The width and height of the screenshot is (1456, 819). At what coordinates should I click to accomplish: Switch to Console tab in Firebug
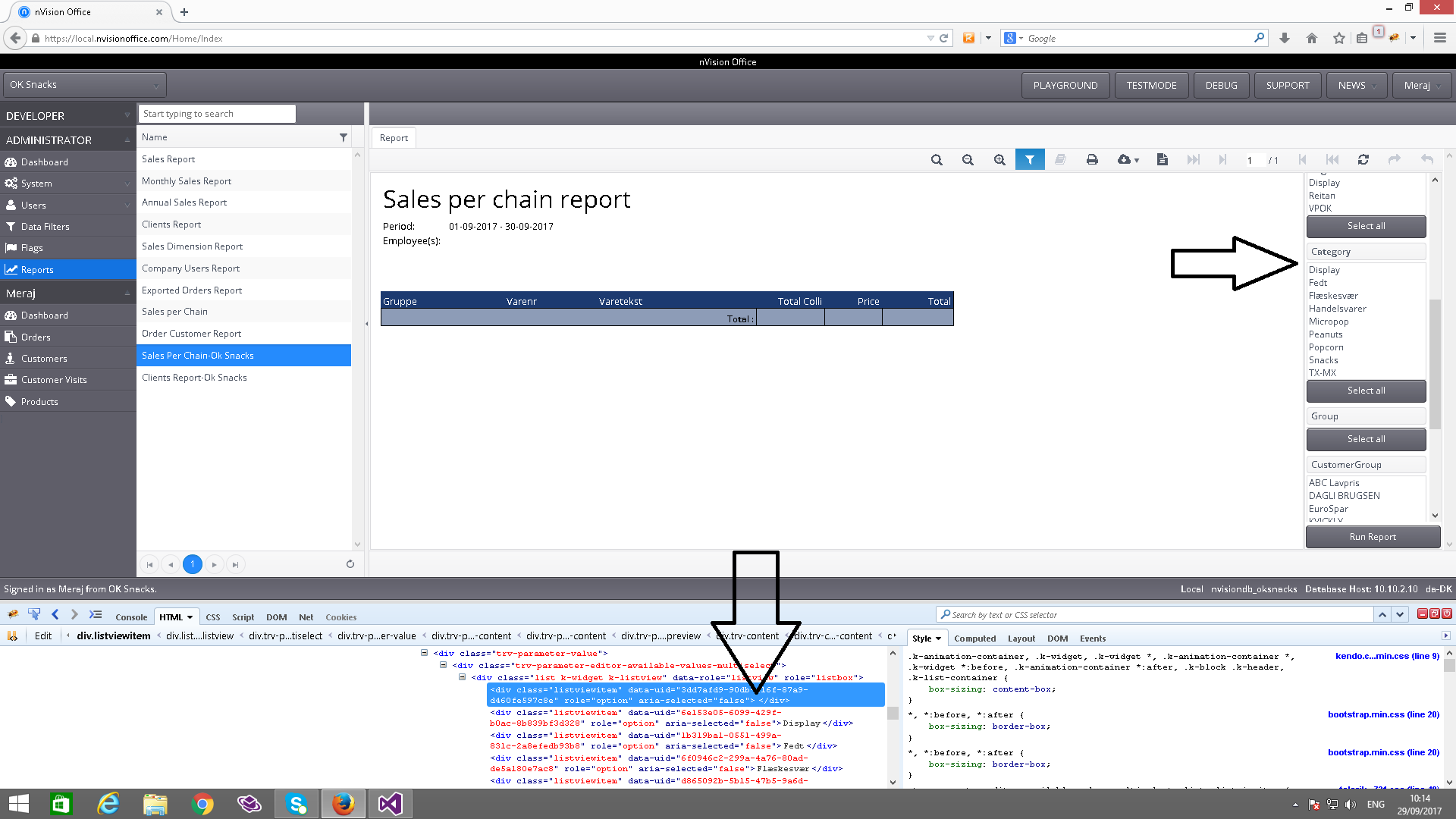click(x=131, y=617)
